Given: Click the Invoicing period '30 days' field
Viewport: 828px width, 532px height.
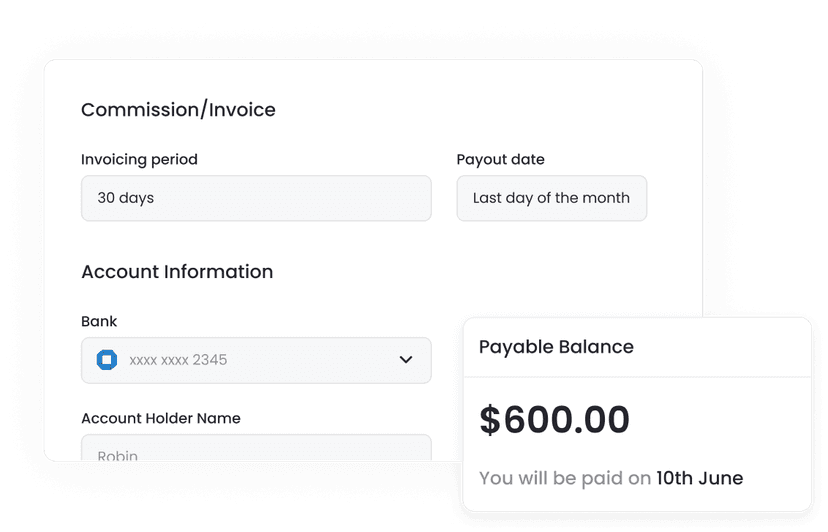Looking at the screenshot, I should pos(256,198).
